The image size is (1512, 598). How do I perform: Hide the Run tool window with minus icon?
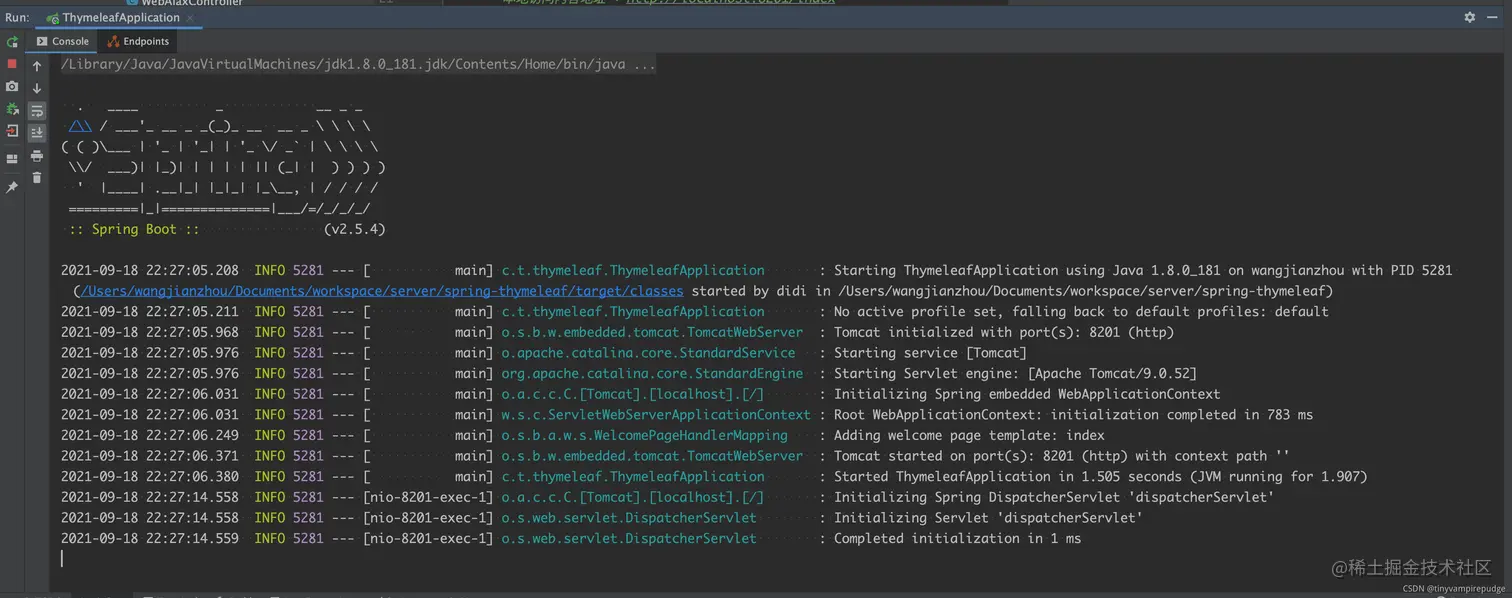coord(1494,17)
